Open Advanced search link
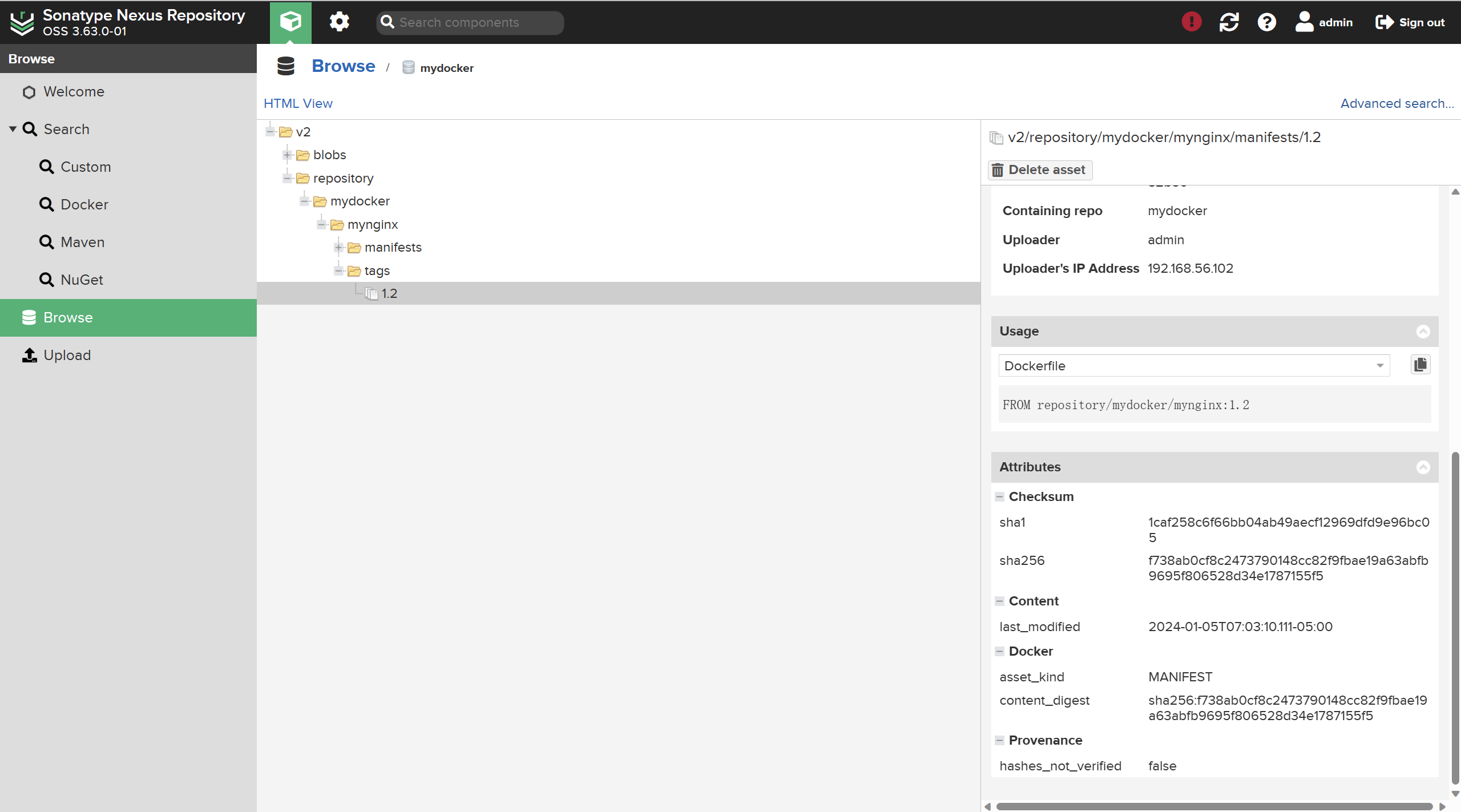 tap(1397, 103)
